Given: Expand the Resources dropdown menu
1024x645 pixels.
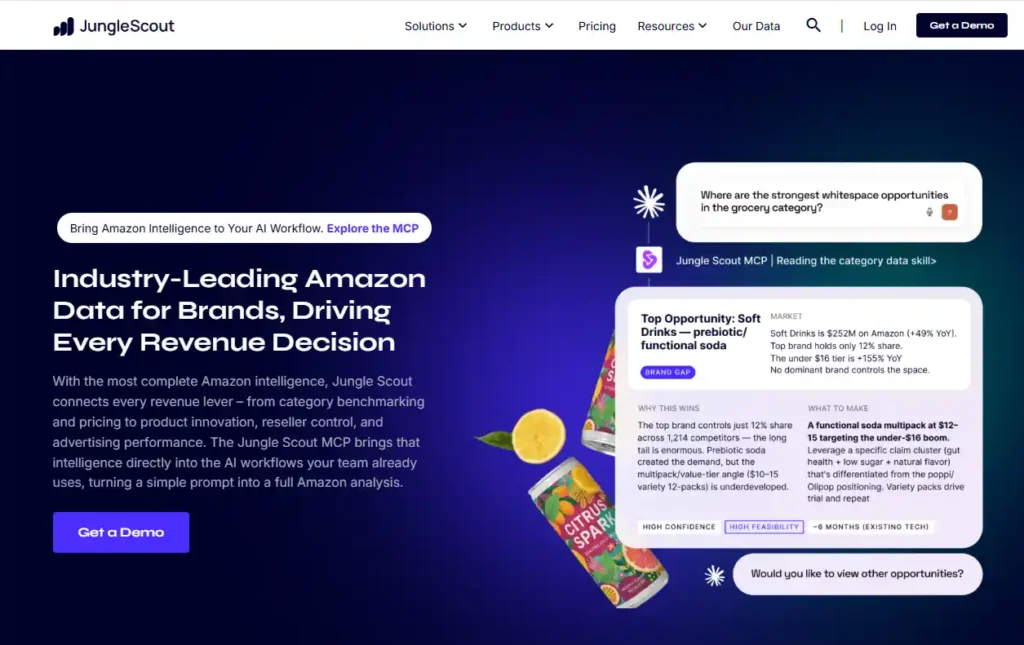Looking at the screenshot, I should [x=672, y=26].
